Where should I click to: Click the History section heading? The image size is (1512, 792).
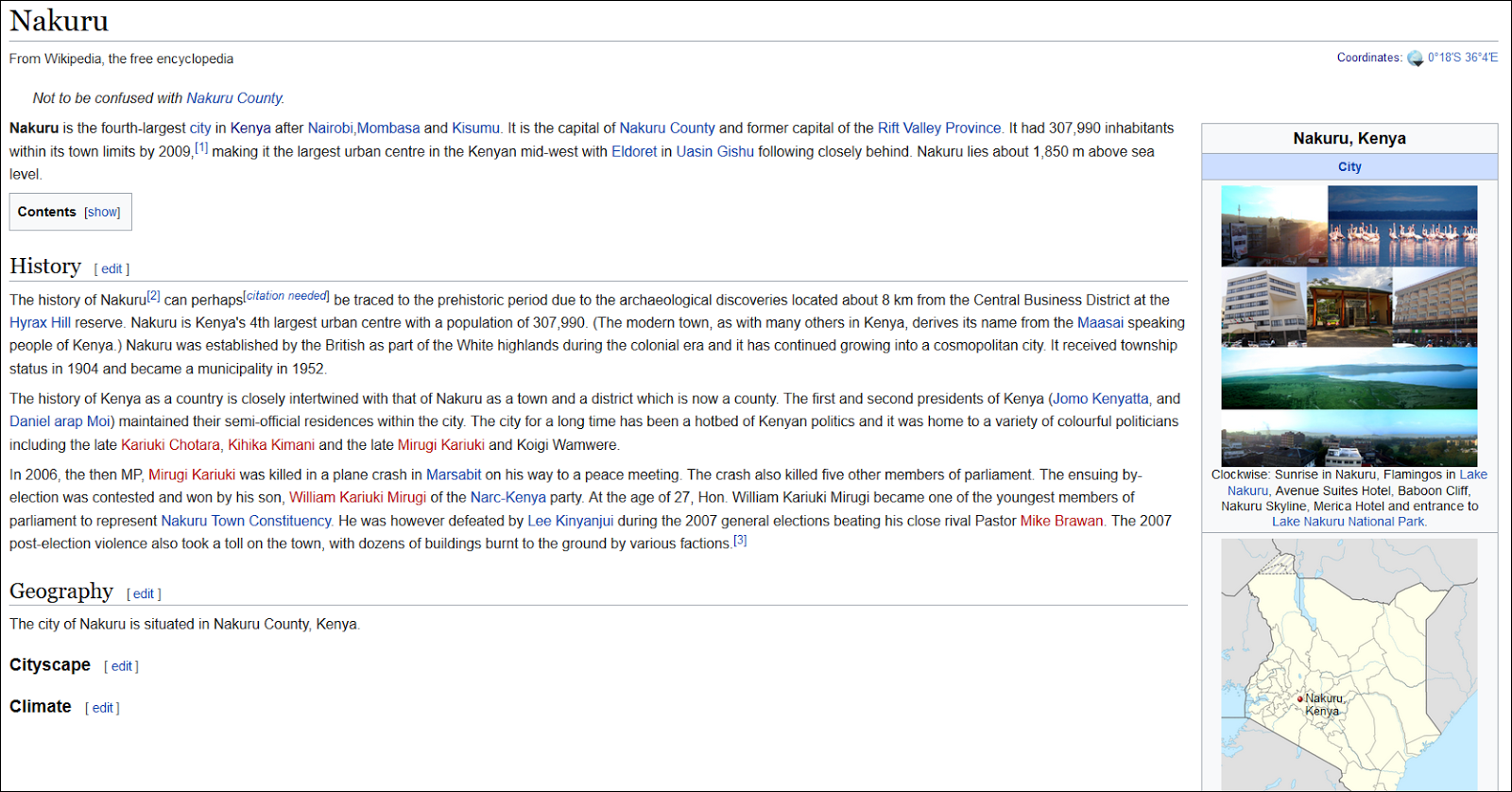[45, 267]
